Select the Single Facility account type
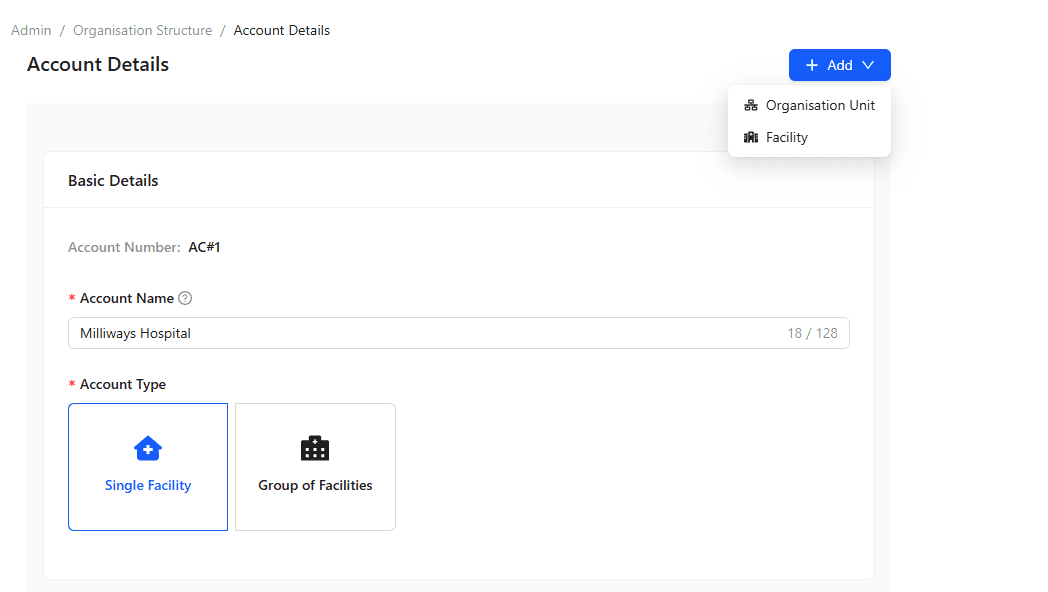The width and height of the screenshot is (1048, 592). [147, 467]
